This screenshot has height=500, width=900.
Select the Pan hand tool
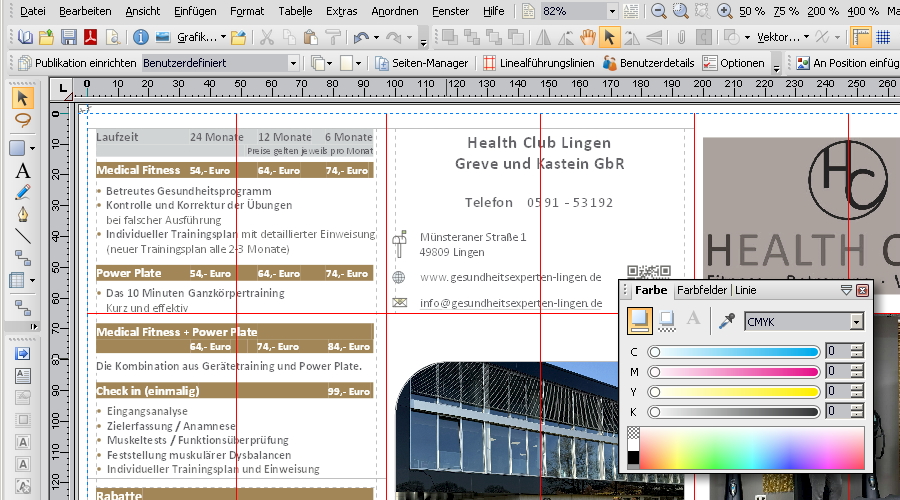588,38
